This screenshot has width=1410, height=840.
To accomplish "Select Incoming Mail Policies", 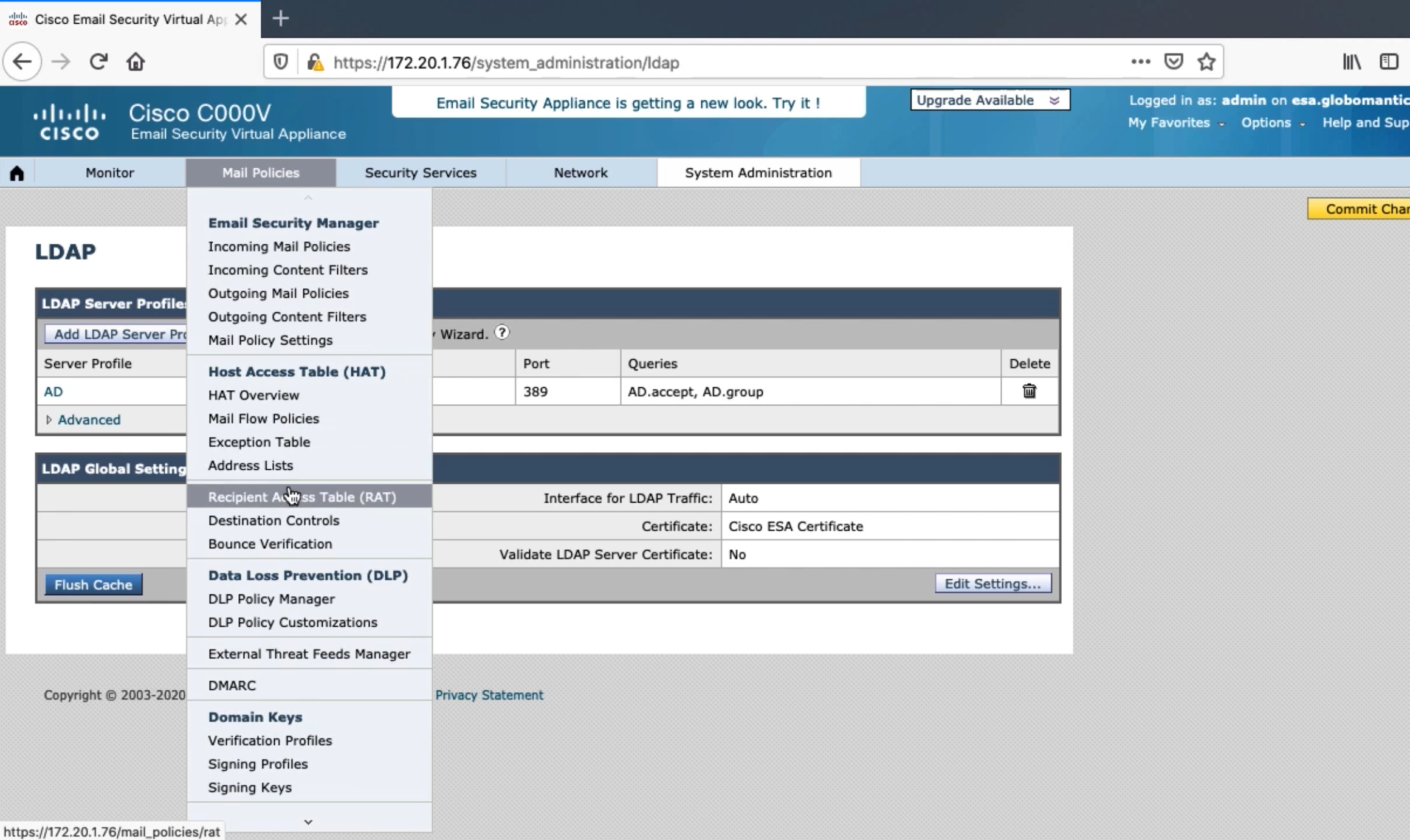I will pyautogui.click(x=279, y=246).
